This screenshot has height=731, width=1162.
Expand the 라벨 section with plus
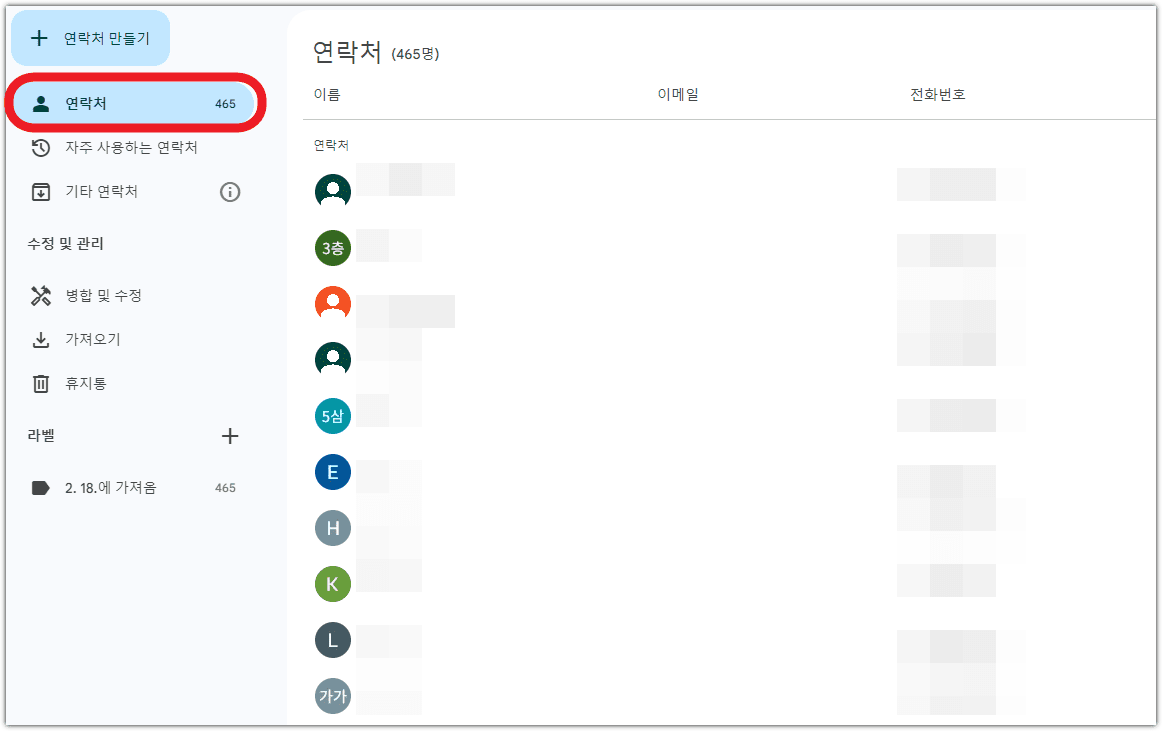230,436
